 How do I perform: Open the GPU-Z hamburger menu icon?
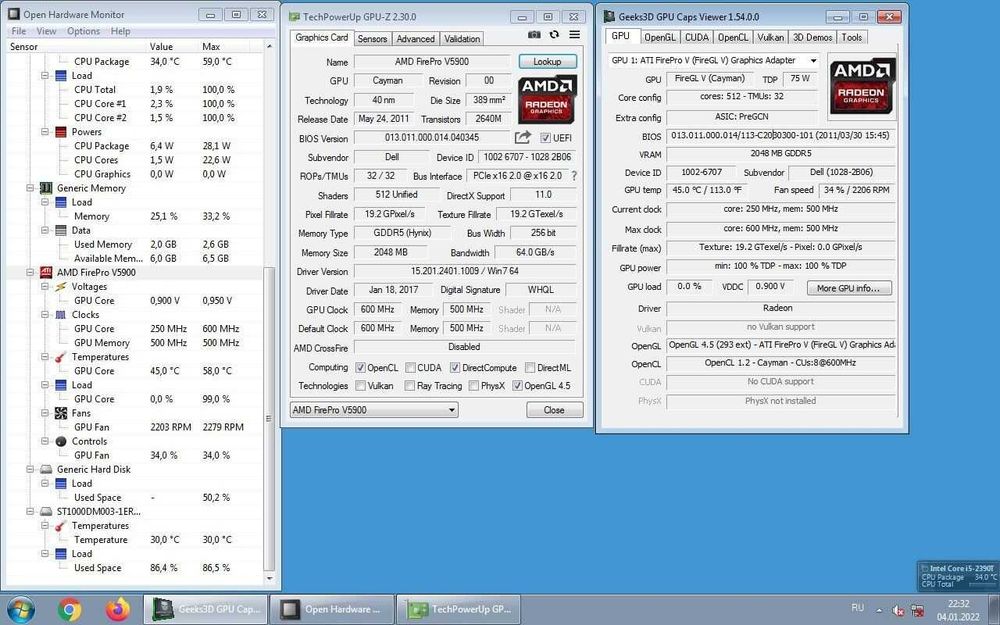[x=575, y=34]
